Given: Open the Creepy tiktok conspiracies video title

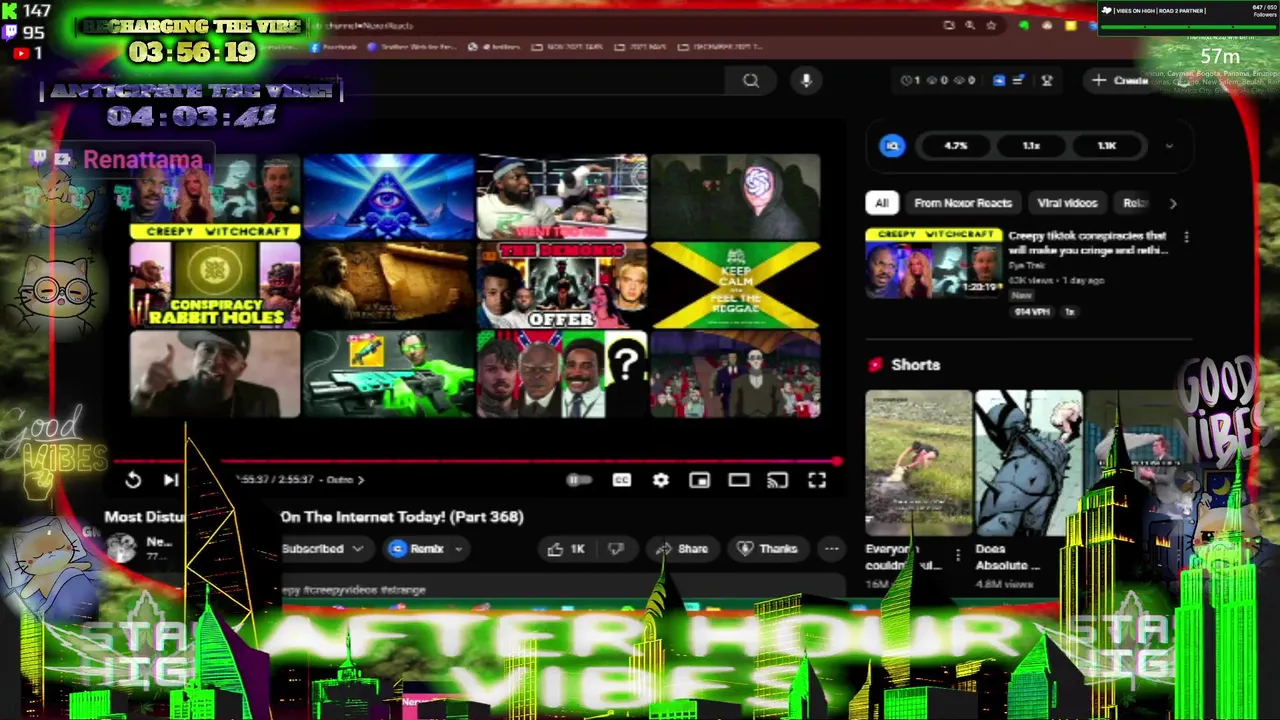Looking at the screenshot, I should pos(1087,243).
